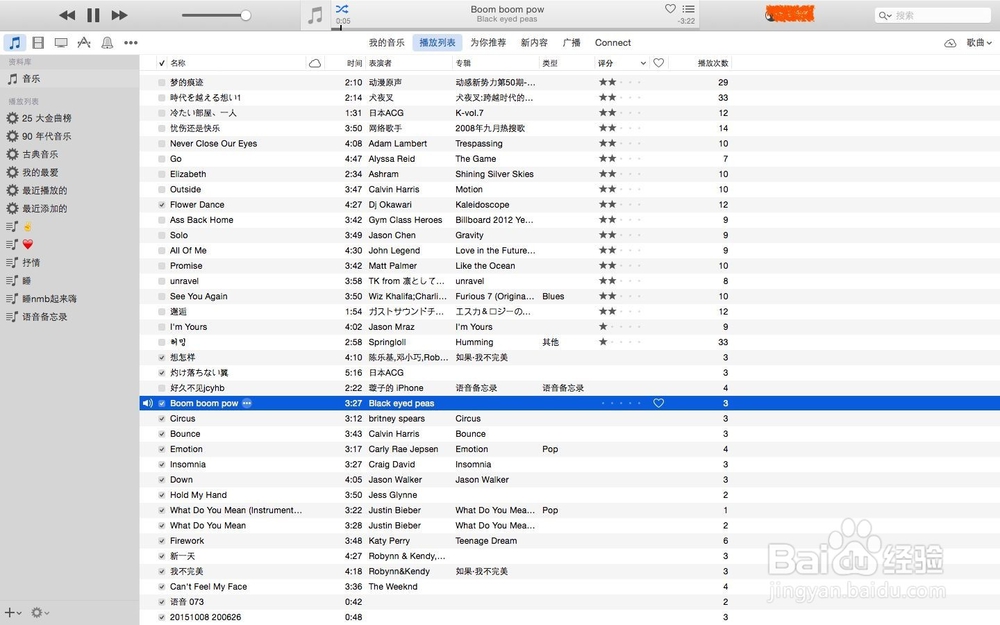This screenshot has width=1000, height=625.
Task: Open the 为你推荐 tab
Action: 488,43
